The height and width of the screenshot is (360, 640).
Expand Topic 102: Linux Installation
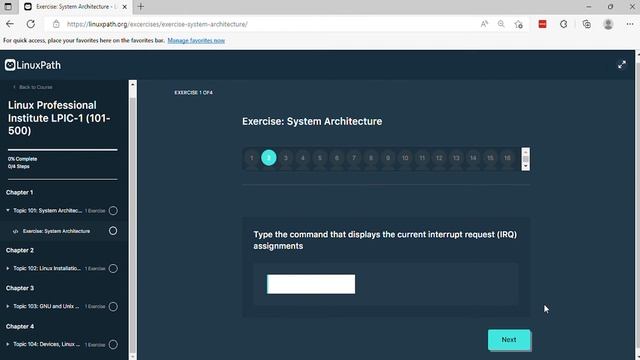tap(8, 268)
